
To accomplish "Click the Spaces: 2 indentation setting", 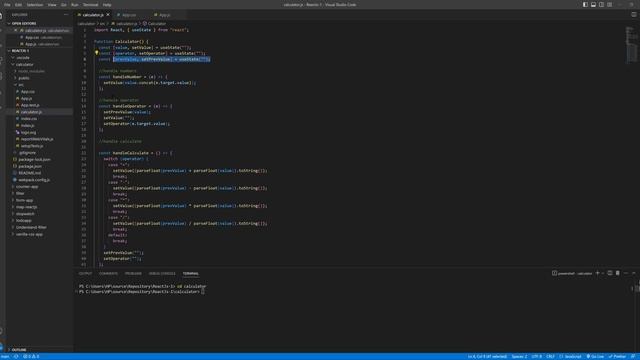I will [x=519, y=356].
